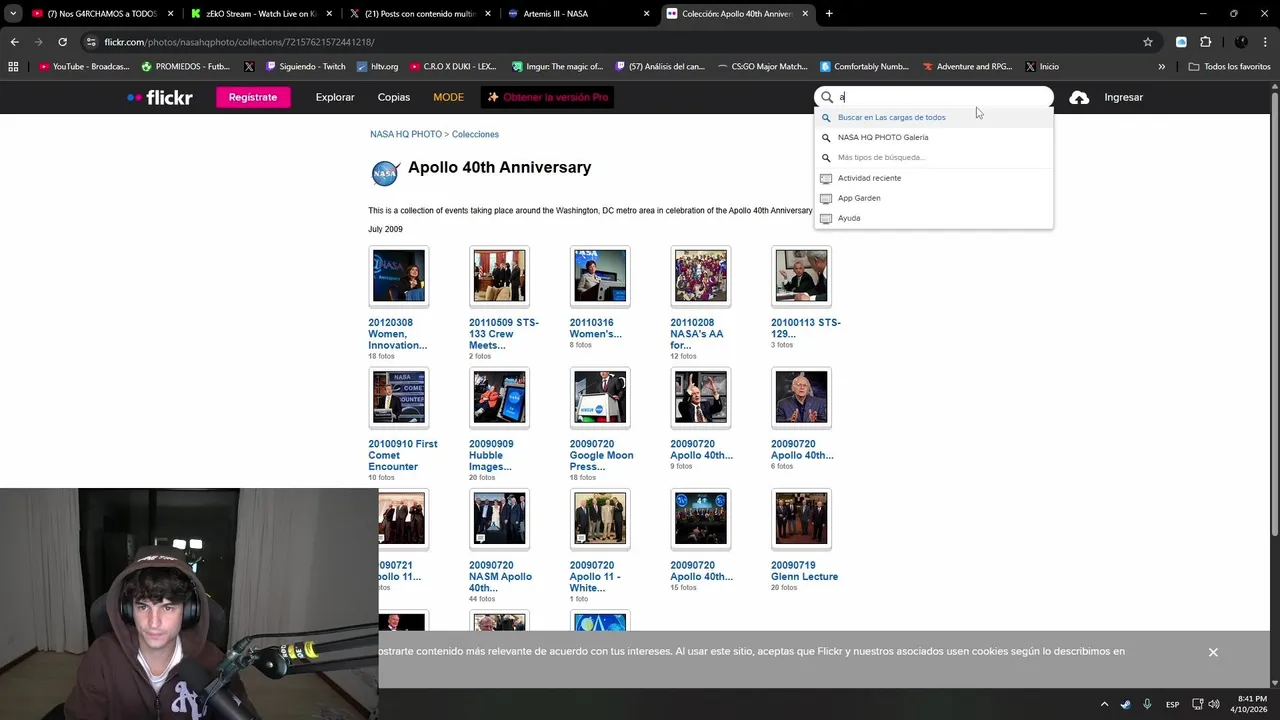Open the browser profile avatar icon
This screenshot has width=1280, height=720.
click(x=1241, y=42)
